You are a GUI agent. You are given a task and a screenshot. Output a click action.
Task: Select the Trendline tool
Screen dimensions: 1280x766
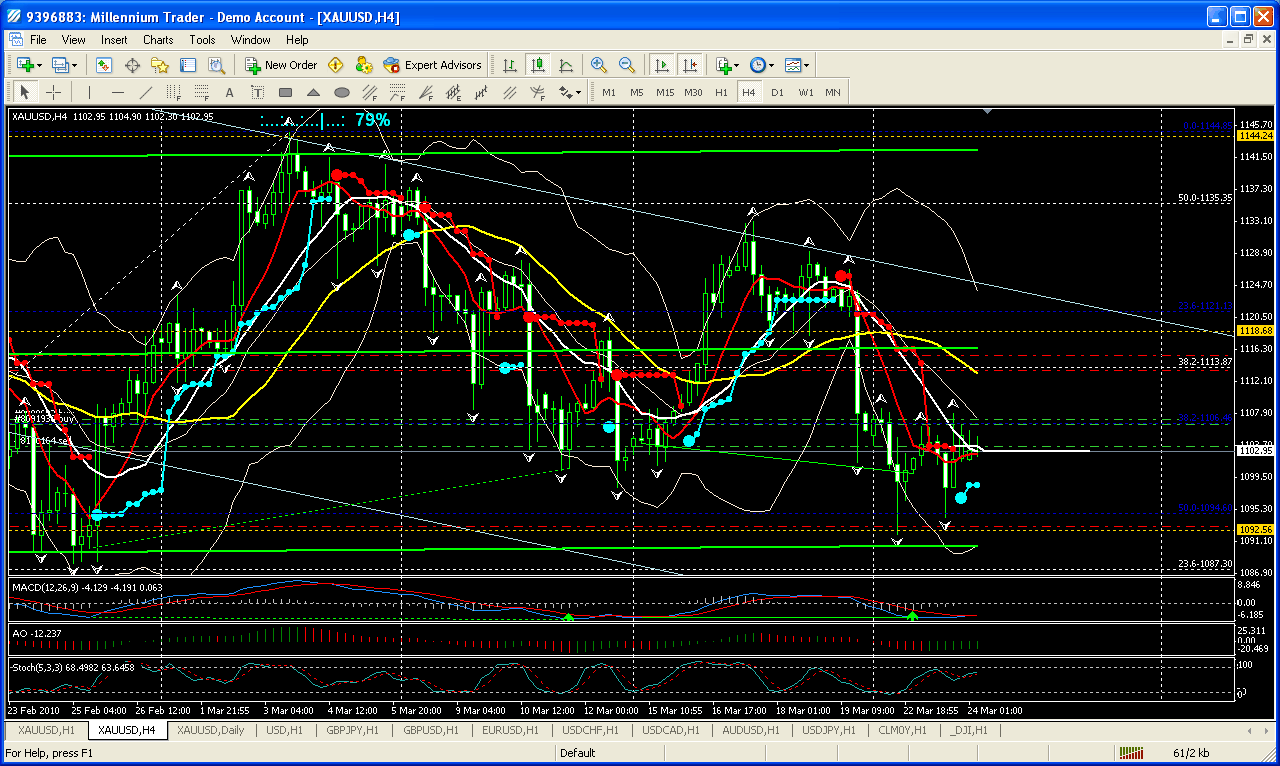click(x=145, y=92)
